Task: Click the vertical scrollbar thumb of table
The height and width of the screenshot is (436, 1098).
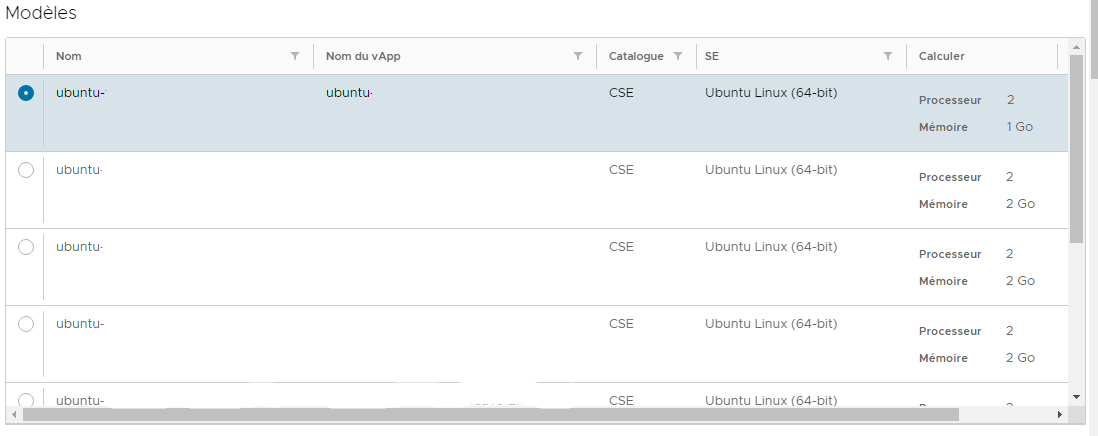Action: (x=1076, y=148)
